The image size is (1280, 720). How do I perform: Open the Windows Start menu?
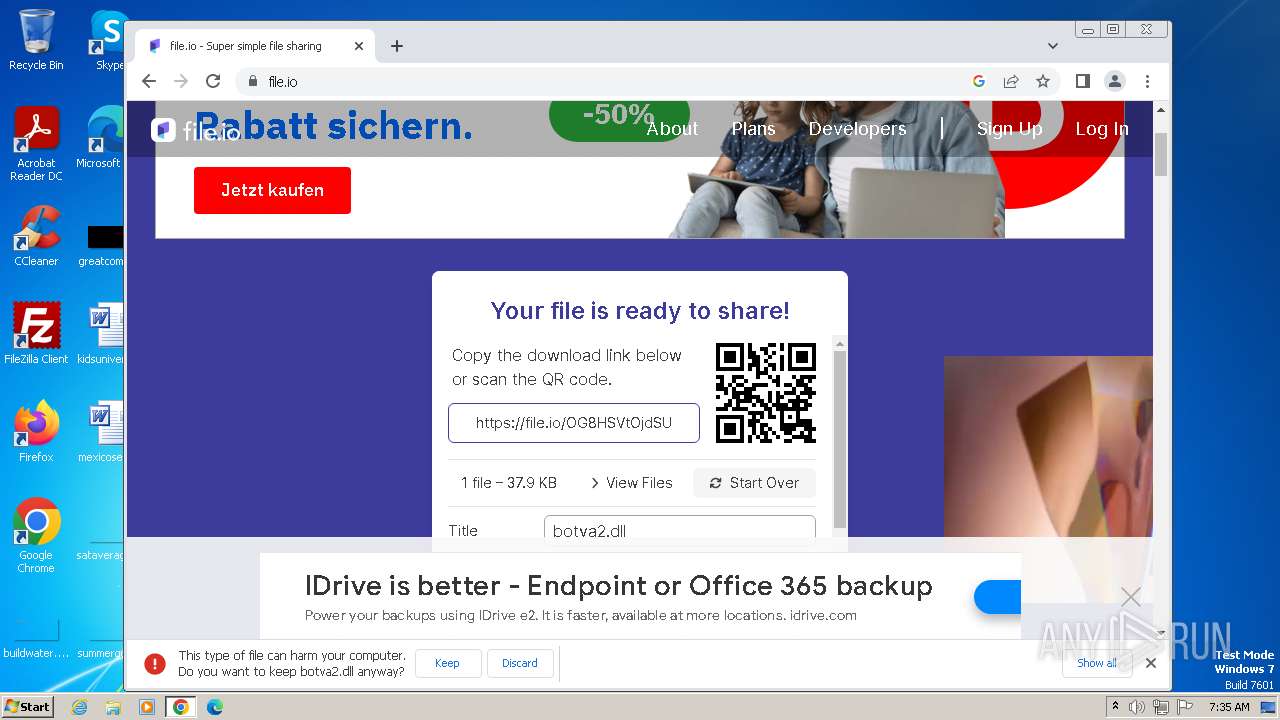[x=27, y=706]
